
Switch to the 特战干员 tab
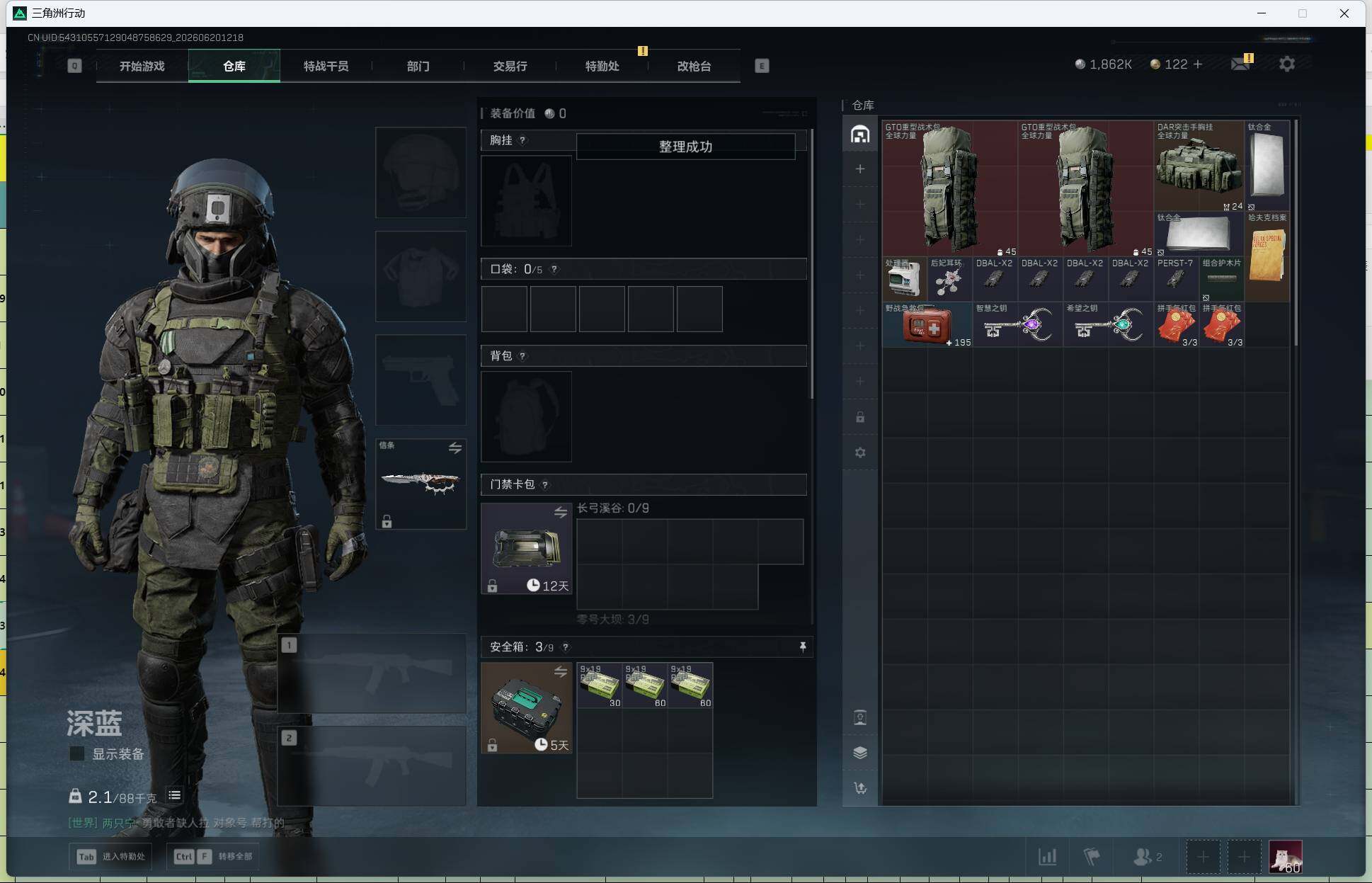(326, 66)
